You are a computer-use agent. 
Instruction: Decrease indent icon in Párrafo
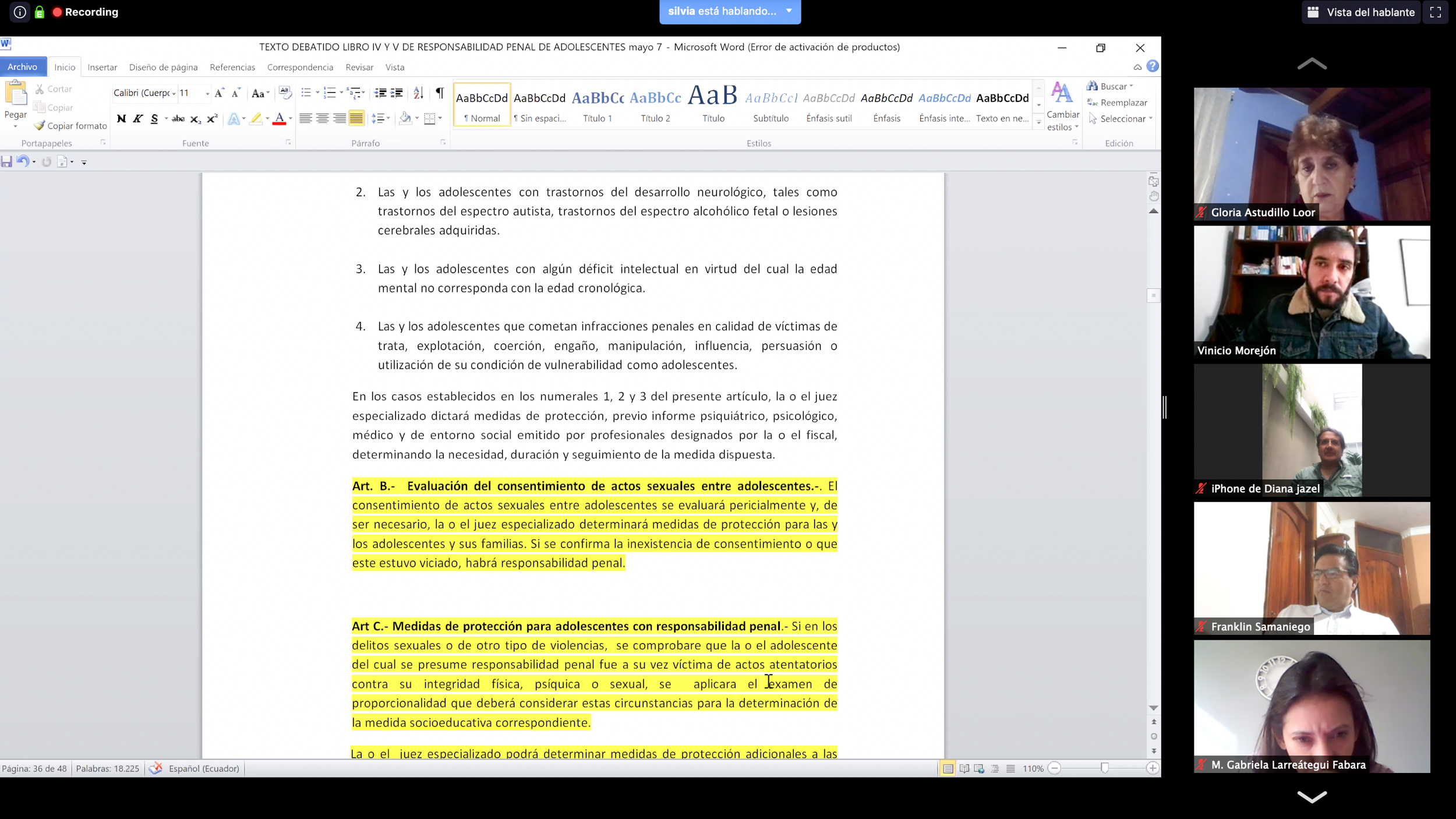380,93
